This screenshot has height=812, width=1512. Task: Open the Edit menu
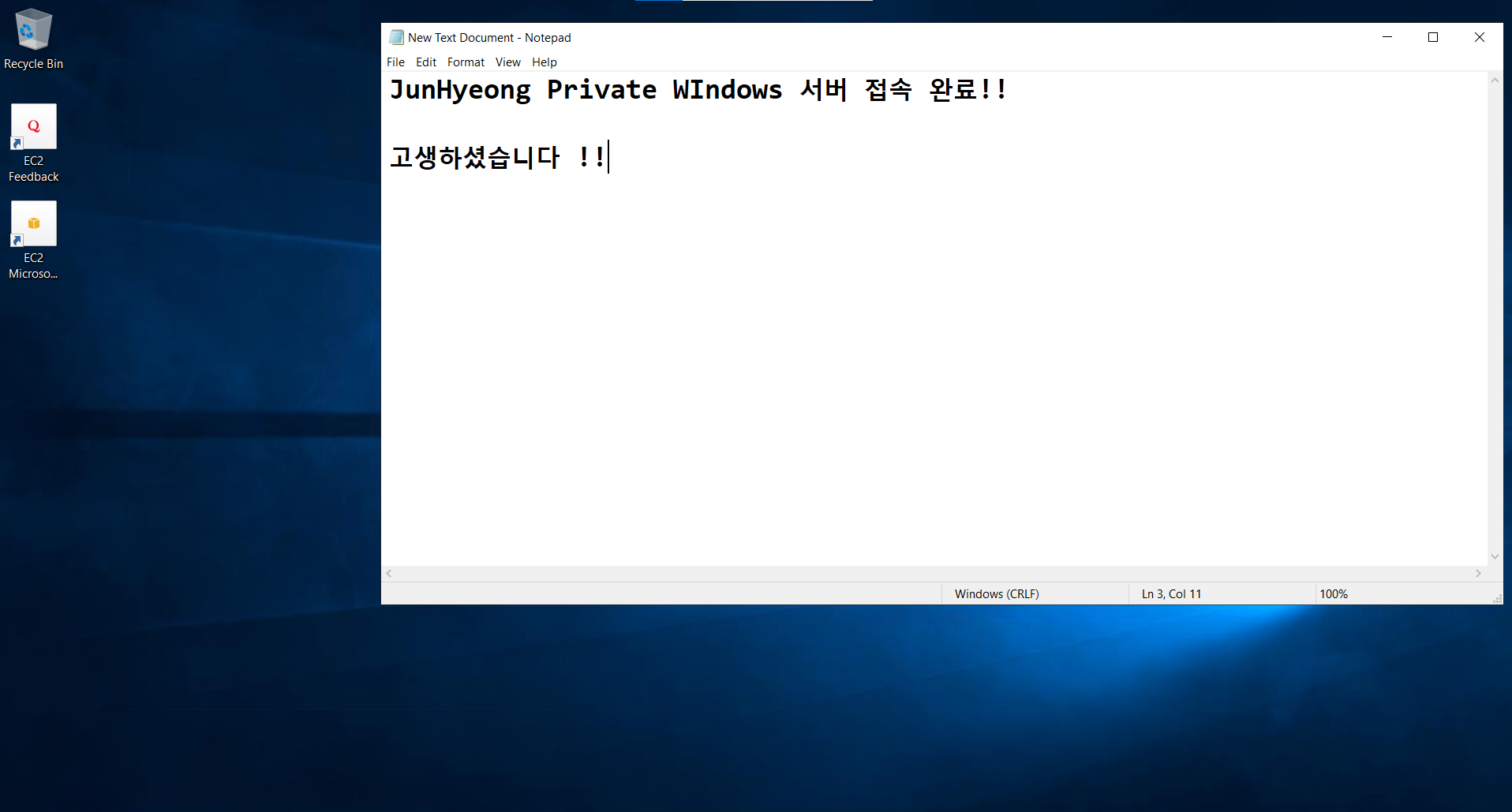[x=426, y=62]
